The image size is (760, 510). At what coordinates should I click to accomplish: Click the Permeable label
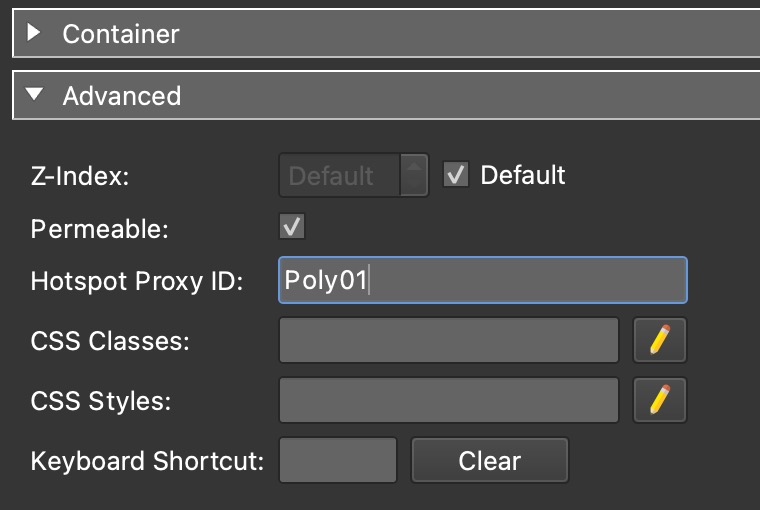pos(100,228)
